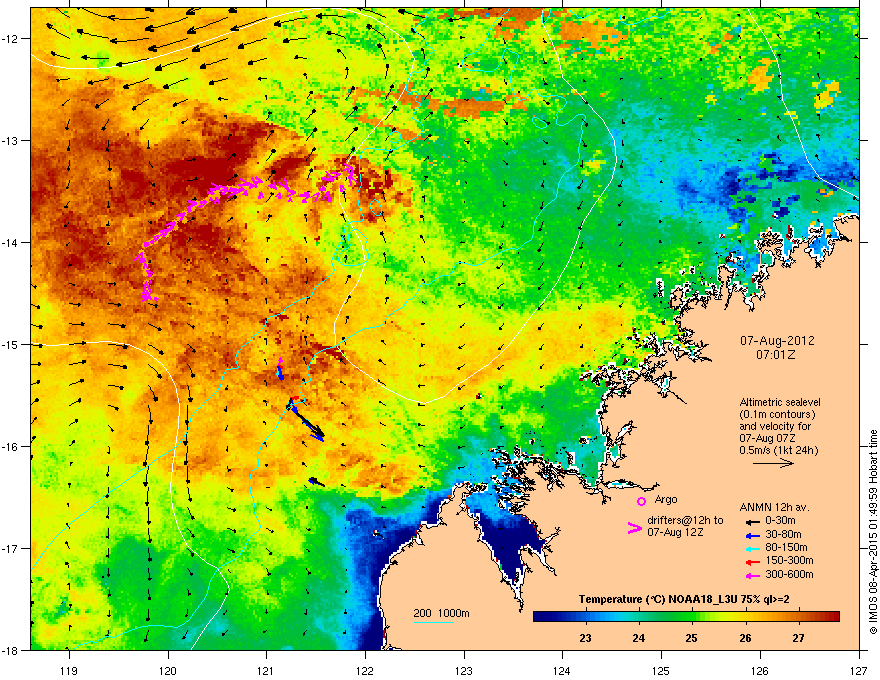Click the '-15' latitude axis label
The image size is (880, 680).
(11, 344)
